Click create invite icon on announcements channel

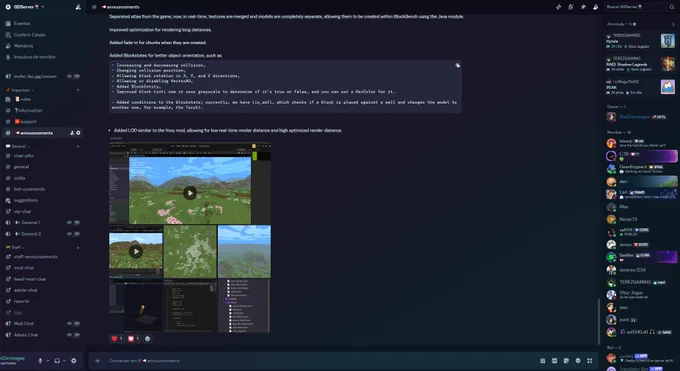(x=72, y=133)
